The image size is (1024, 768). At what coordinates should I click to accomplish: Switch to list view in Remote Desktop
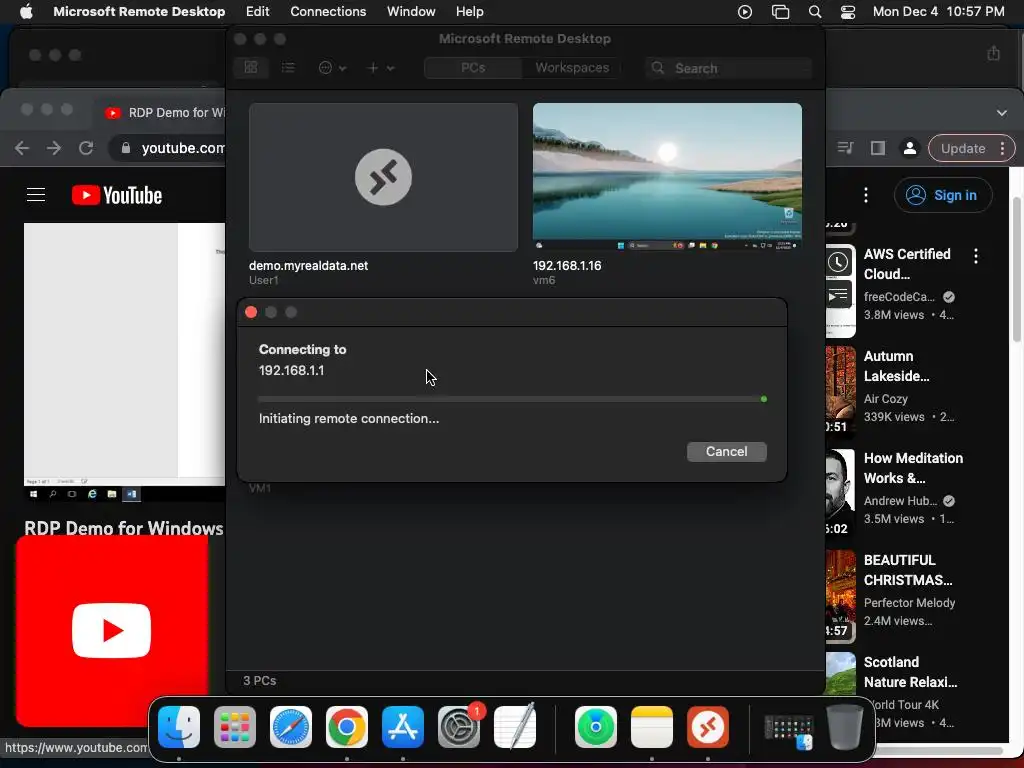(x=288, y=68)
